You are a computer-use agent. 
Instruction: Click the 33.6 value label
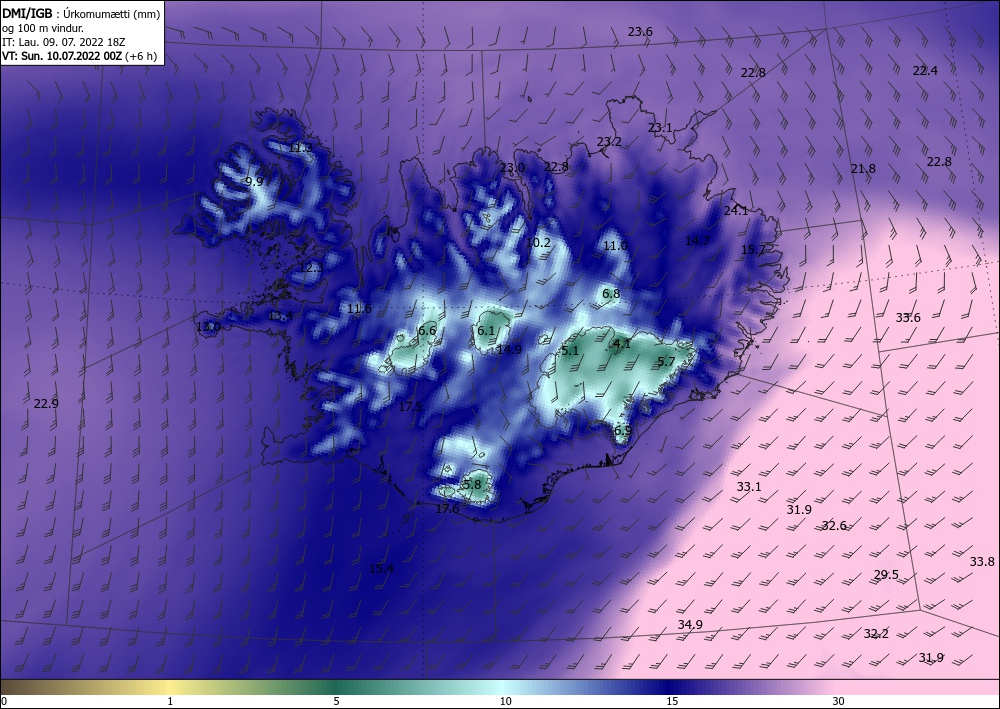(x=908, y=318)
